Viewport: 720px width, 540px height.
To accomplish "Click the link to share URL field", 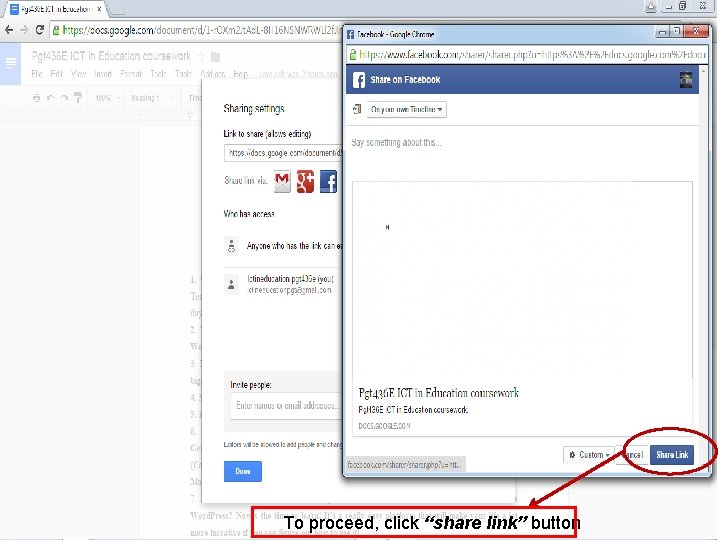I will coord(283,153).
